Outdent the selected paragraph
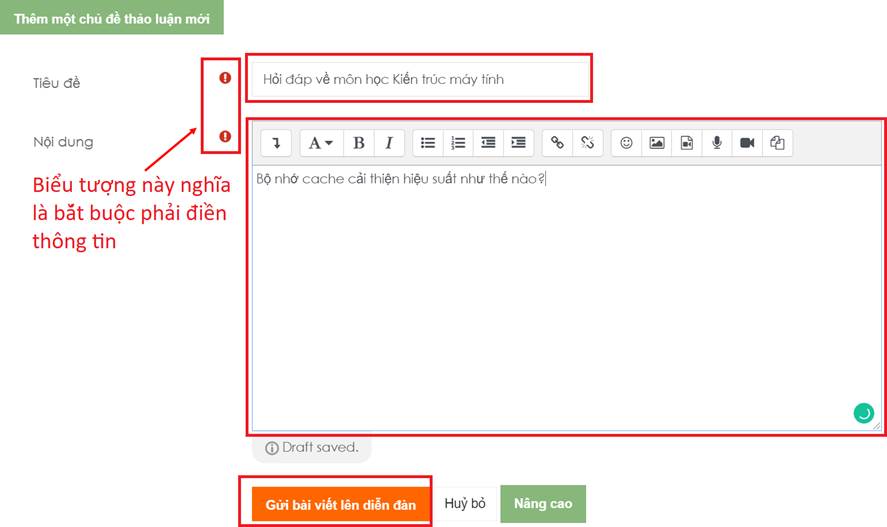 pos(488,142)
